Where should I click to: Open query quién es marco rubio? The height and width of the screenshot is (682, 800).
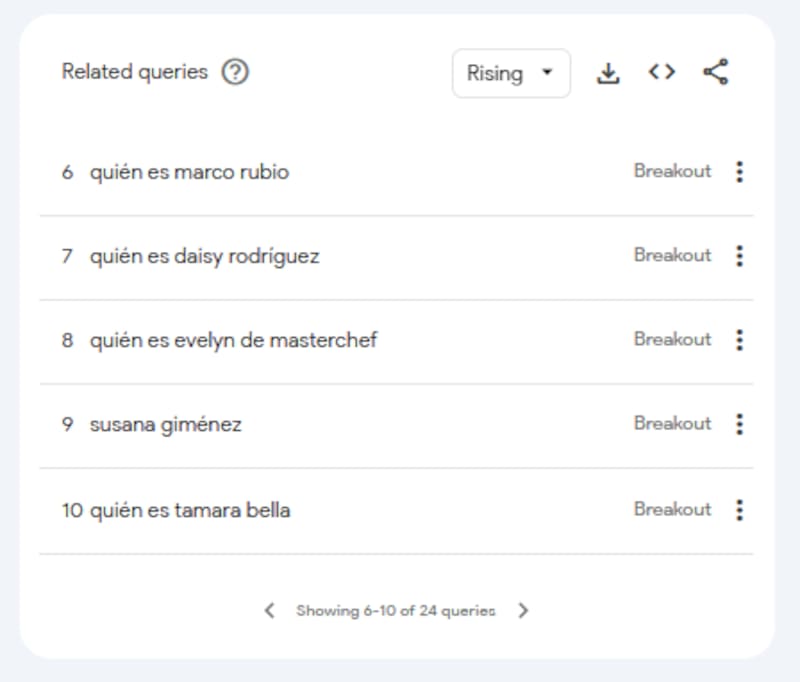pos(189,172)
